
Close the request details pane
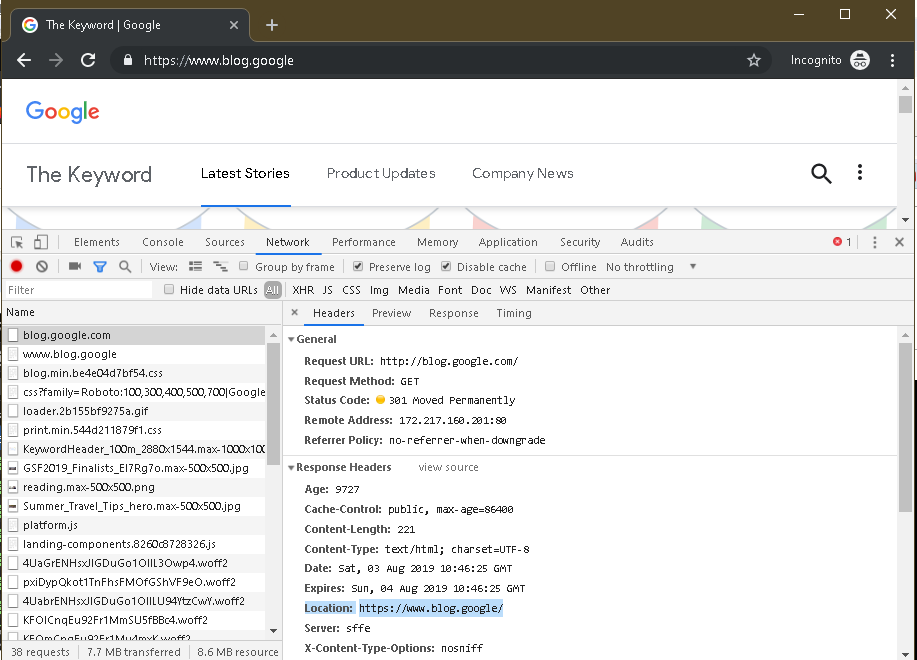point(295,313)
